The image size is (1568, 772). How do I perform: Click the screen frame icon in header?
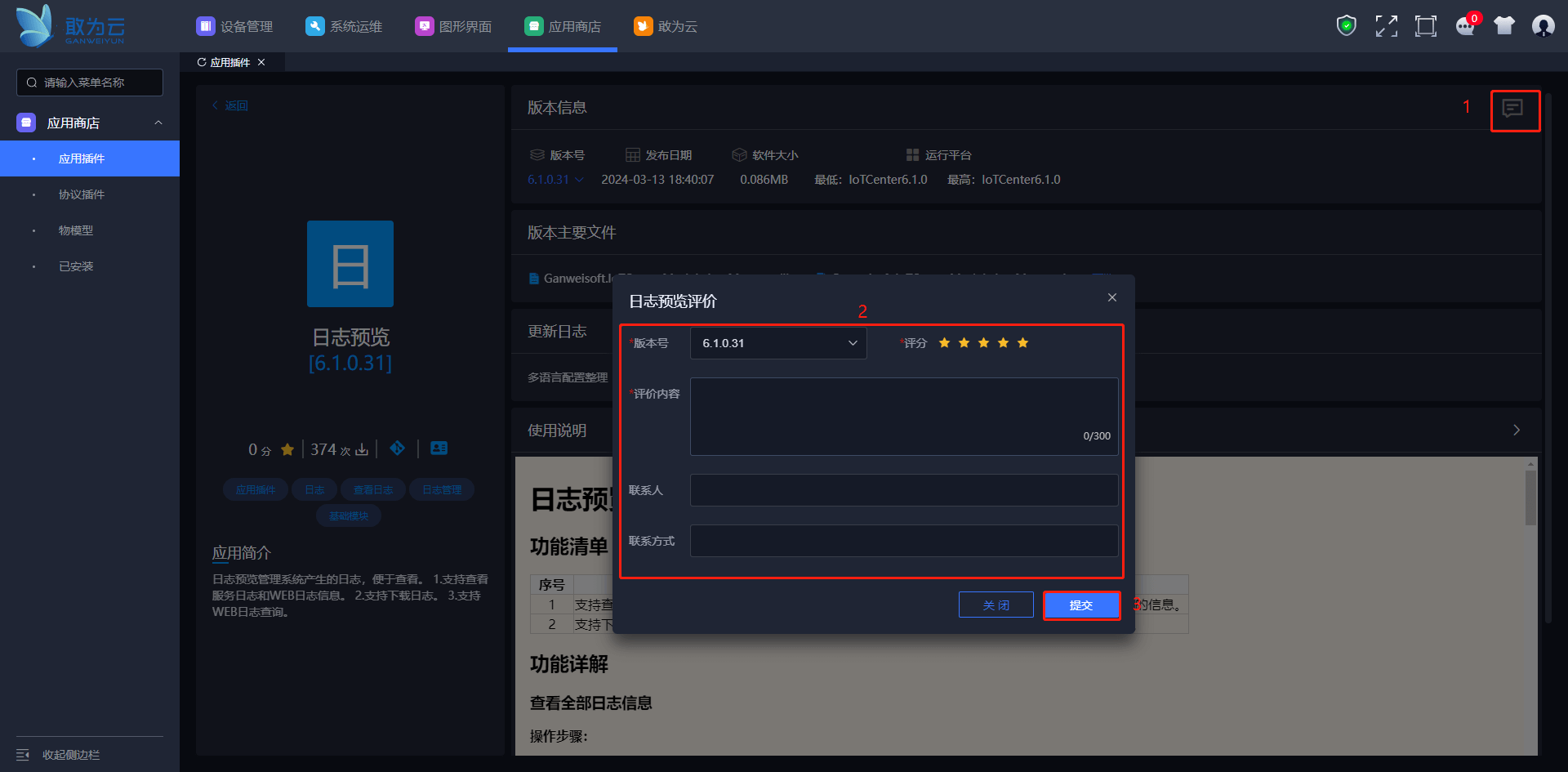(1426, 26)
